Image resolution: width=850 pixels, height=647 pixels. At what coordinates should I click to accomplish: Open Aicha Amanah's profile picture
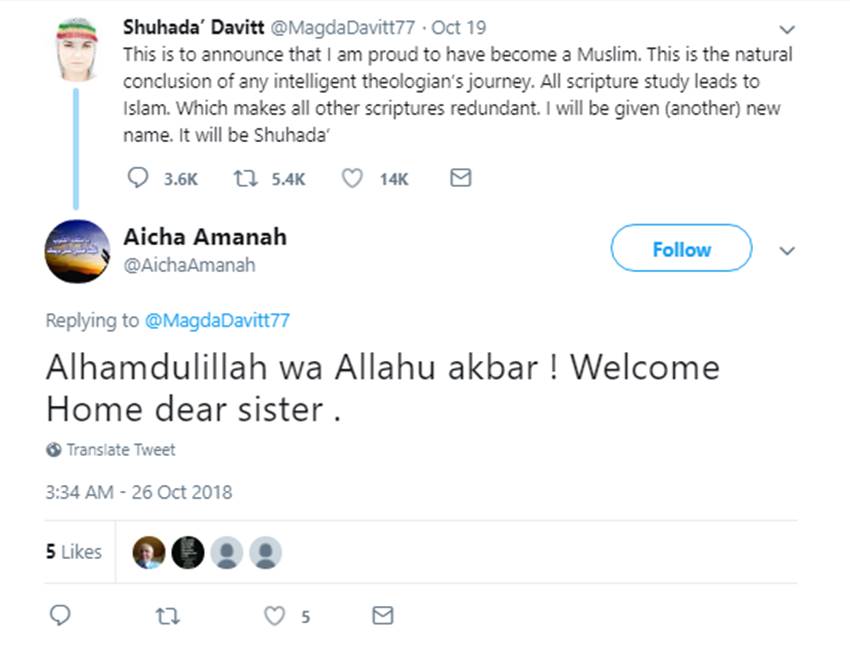pyautogui.click(x=77, y=251)
